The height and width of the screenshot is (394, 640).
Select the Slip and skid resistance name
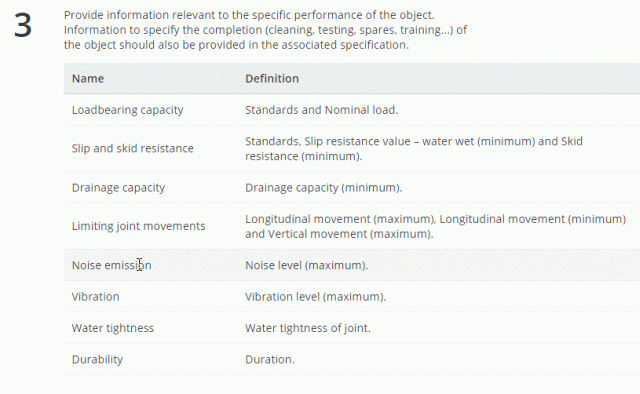click(133, 148)
